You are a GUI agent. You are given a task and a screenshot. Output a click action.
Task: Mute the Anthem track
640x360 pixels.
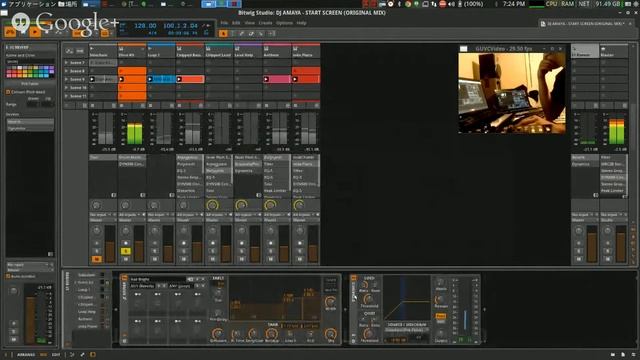pos(271,259)
